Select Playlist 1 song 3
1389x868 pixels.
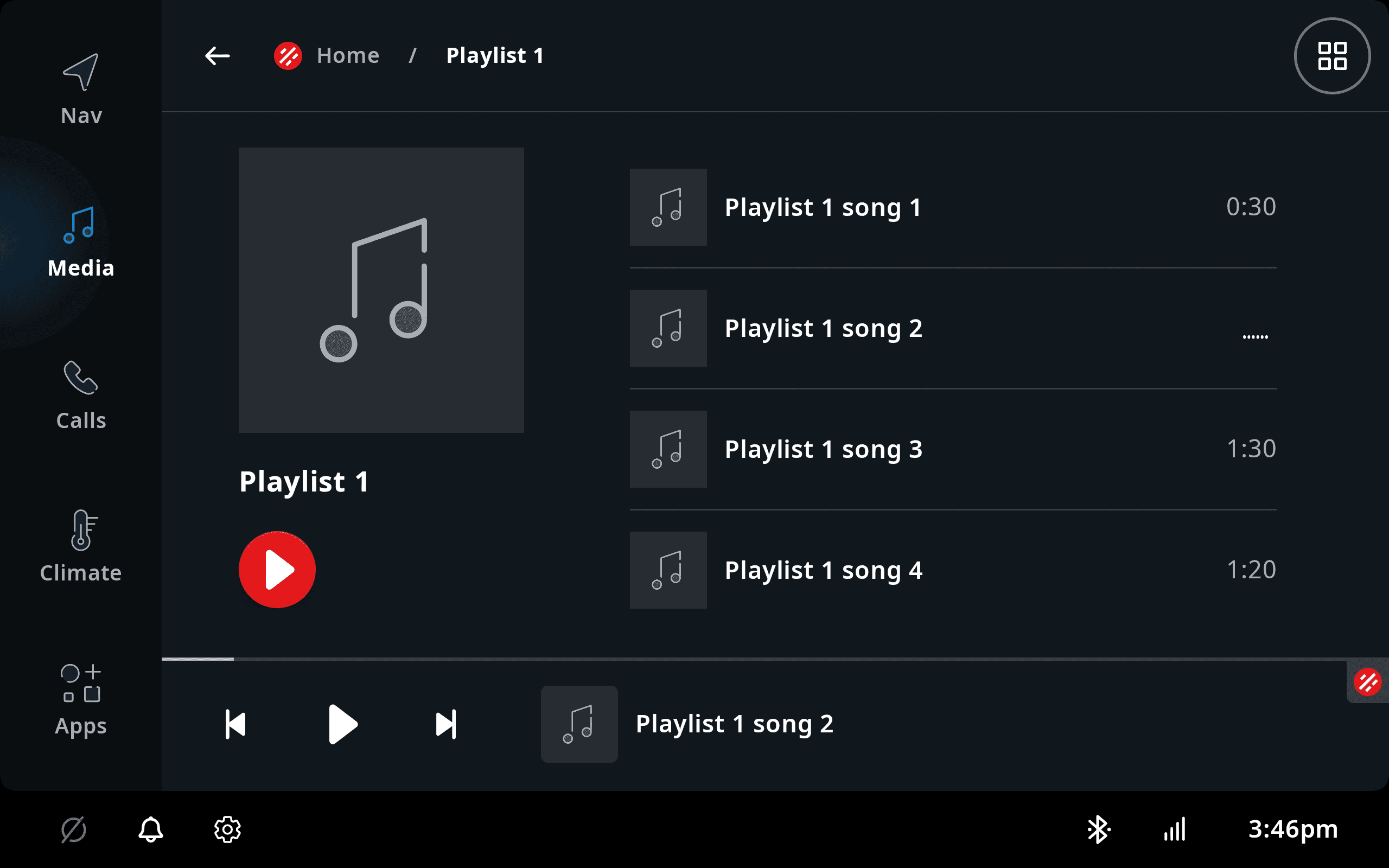pos(823,449)
